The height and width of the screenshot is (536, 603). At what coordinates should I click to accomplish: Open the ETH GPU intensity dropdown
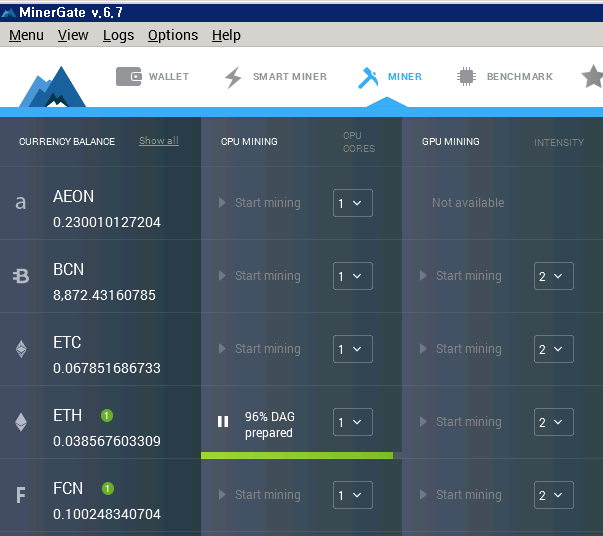point(554,422)
